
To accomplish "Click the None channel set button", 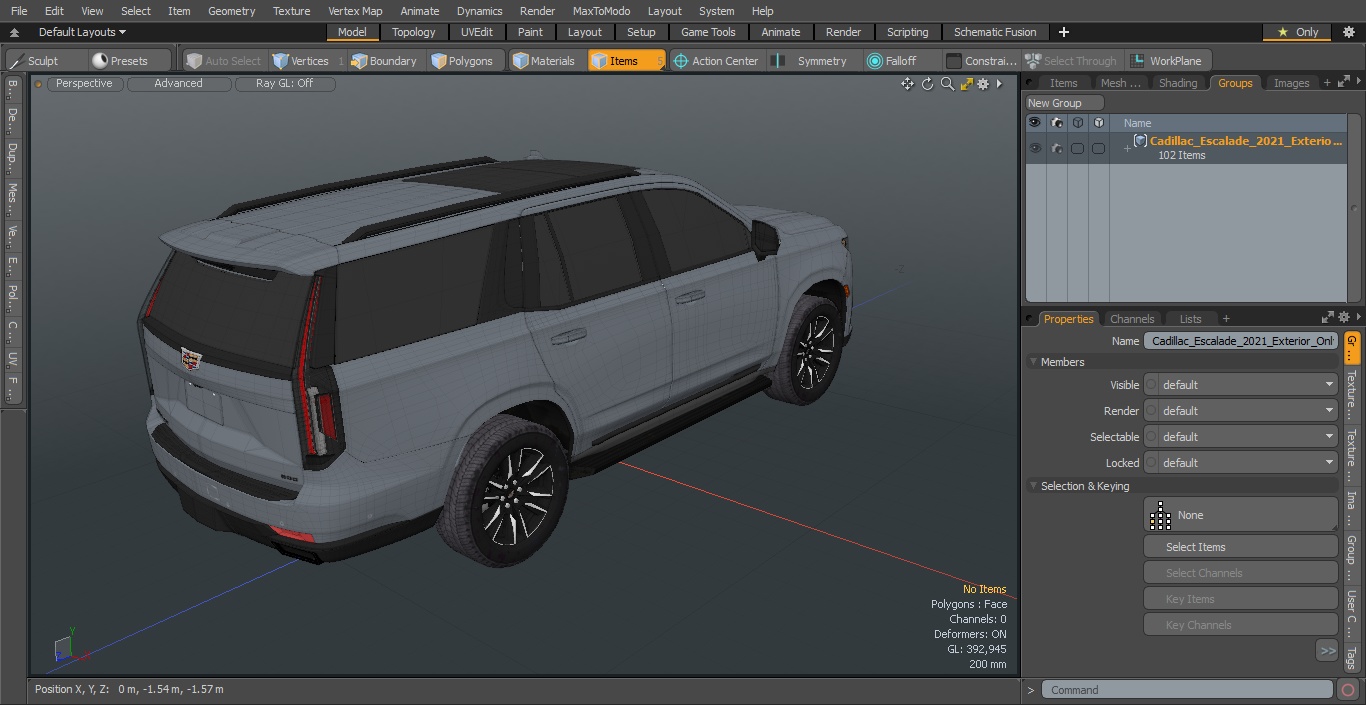I will [1240, 515].
